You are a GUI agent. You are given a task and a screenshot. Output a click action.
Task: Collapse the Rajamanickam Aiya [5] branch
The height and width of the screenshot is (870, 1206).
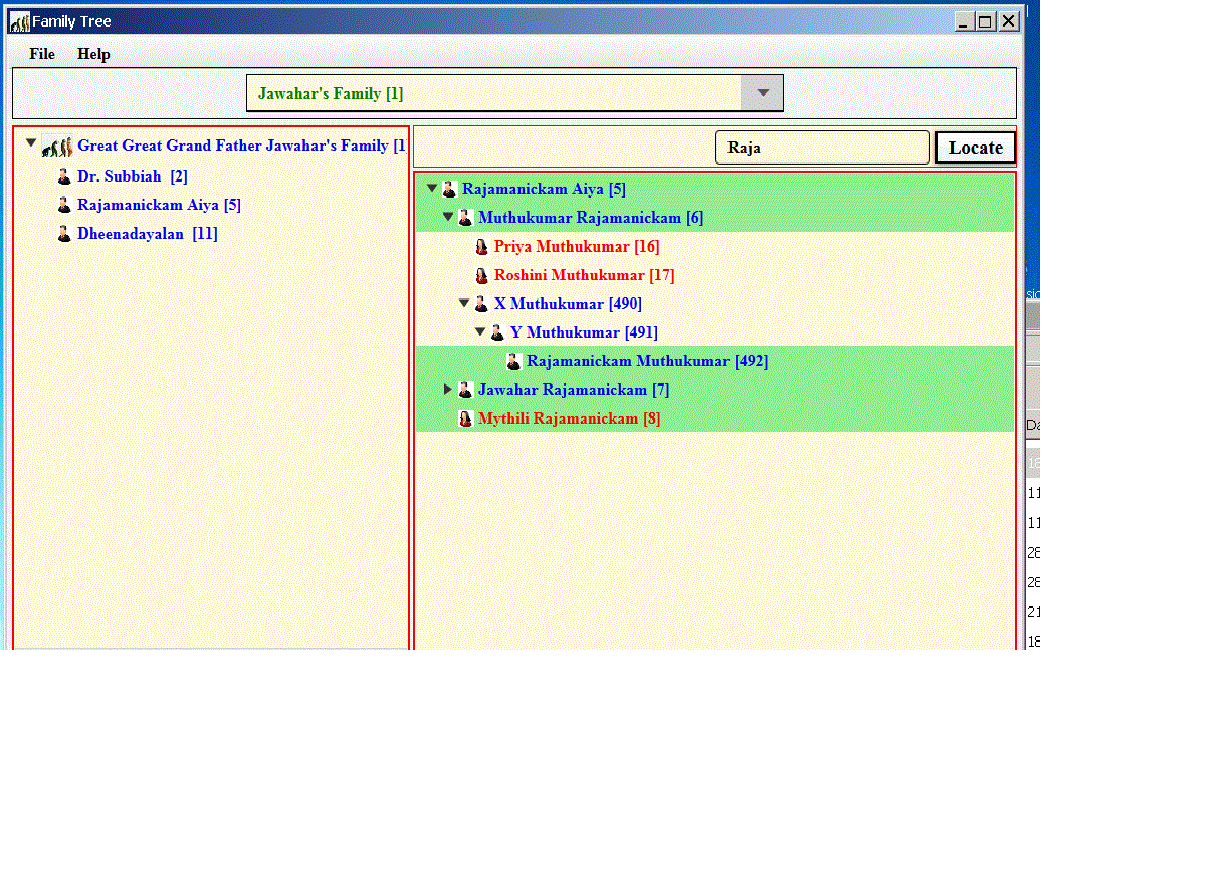(x=431, y=188)
